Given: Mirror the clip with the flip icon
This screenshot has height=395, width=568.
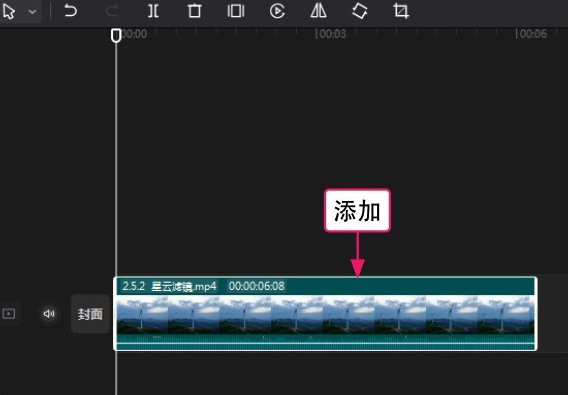Looking at the screenshot, I should pyautogui.click(x=318, y=11).
